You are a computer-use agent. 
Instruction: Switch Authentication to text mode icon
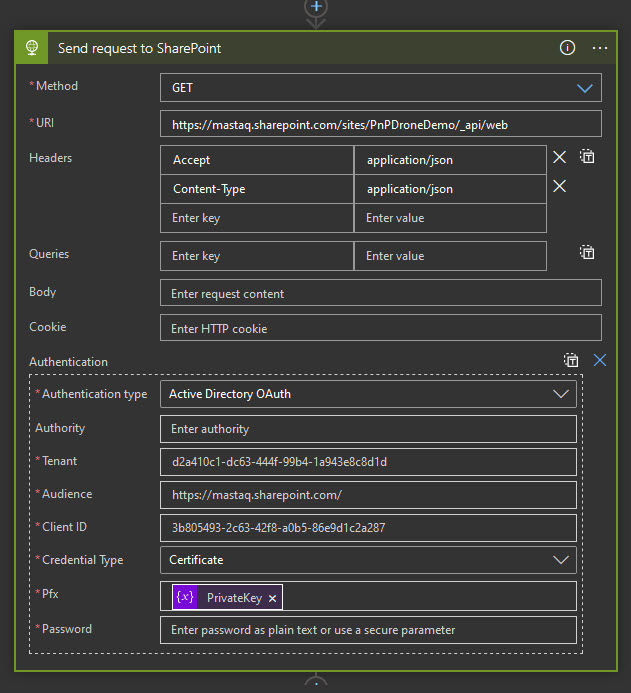click(x=571, y=360)
